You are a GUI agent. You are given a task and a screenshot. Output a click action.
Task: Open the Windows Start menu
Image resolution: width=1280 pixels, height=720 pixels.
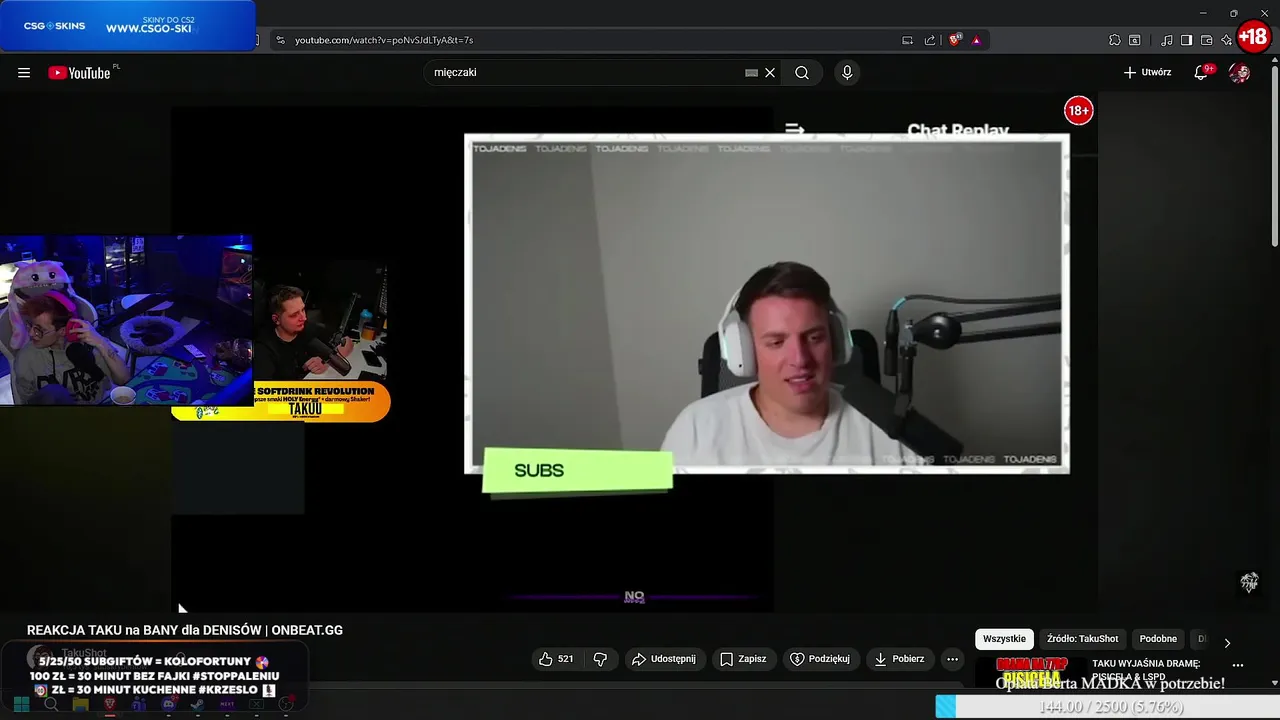pos(21,705)
